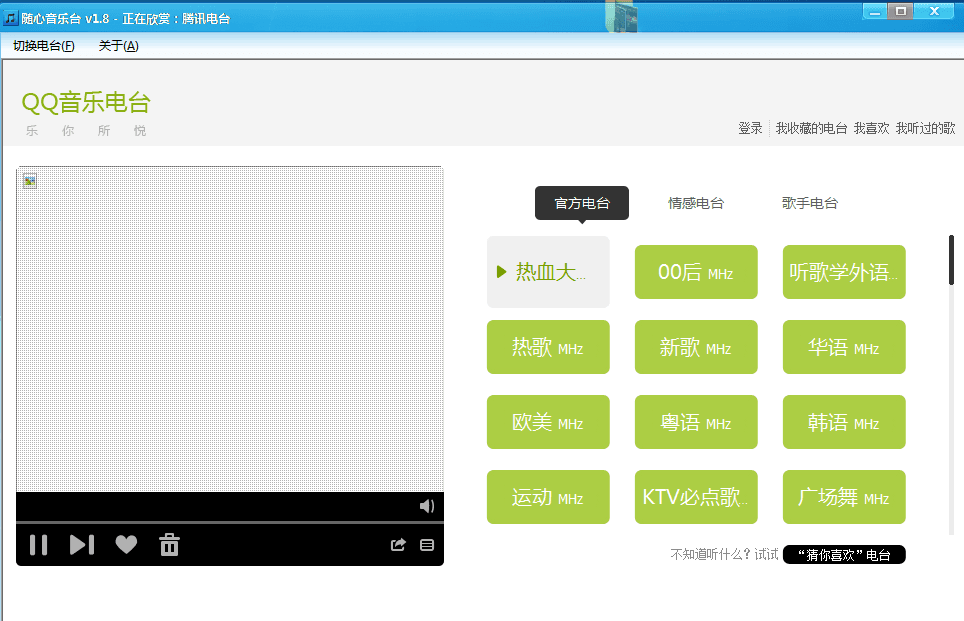Minimize the 随心音乐台 window
This screenshot has height=621, width=964.
pyautogui.click(x=875, y=12)
